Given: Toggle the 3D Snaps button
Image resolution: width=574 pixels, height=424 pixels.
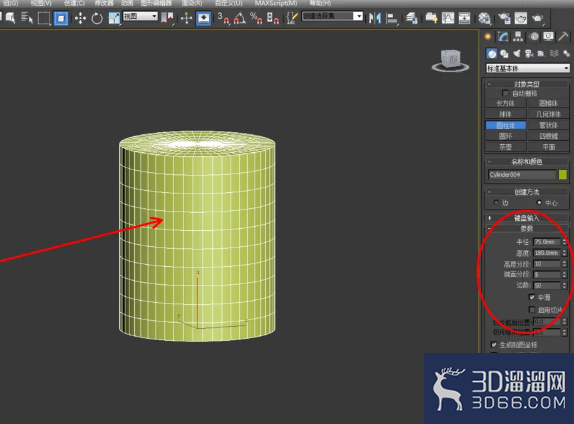Looking at the screenshot, I should 223,18.
